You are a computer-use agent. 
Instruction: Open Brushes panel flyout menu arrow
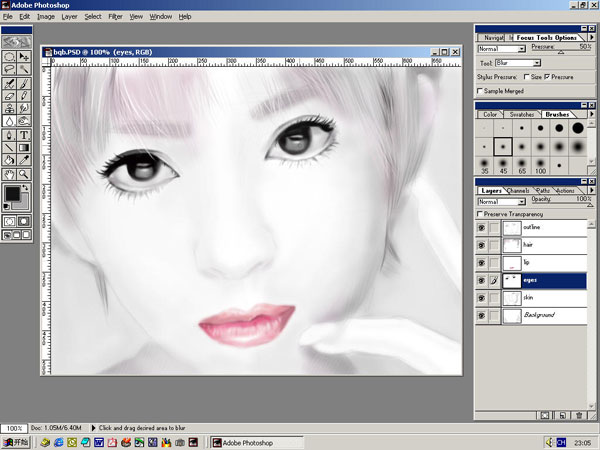click(x=592, y=114)
